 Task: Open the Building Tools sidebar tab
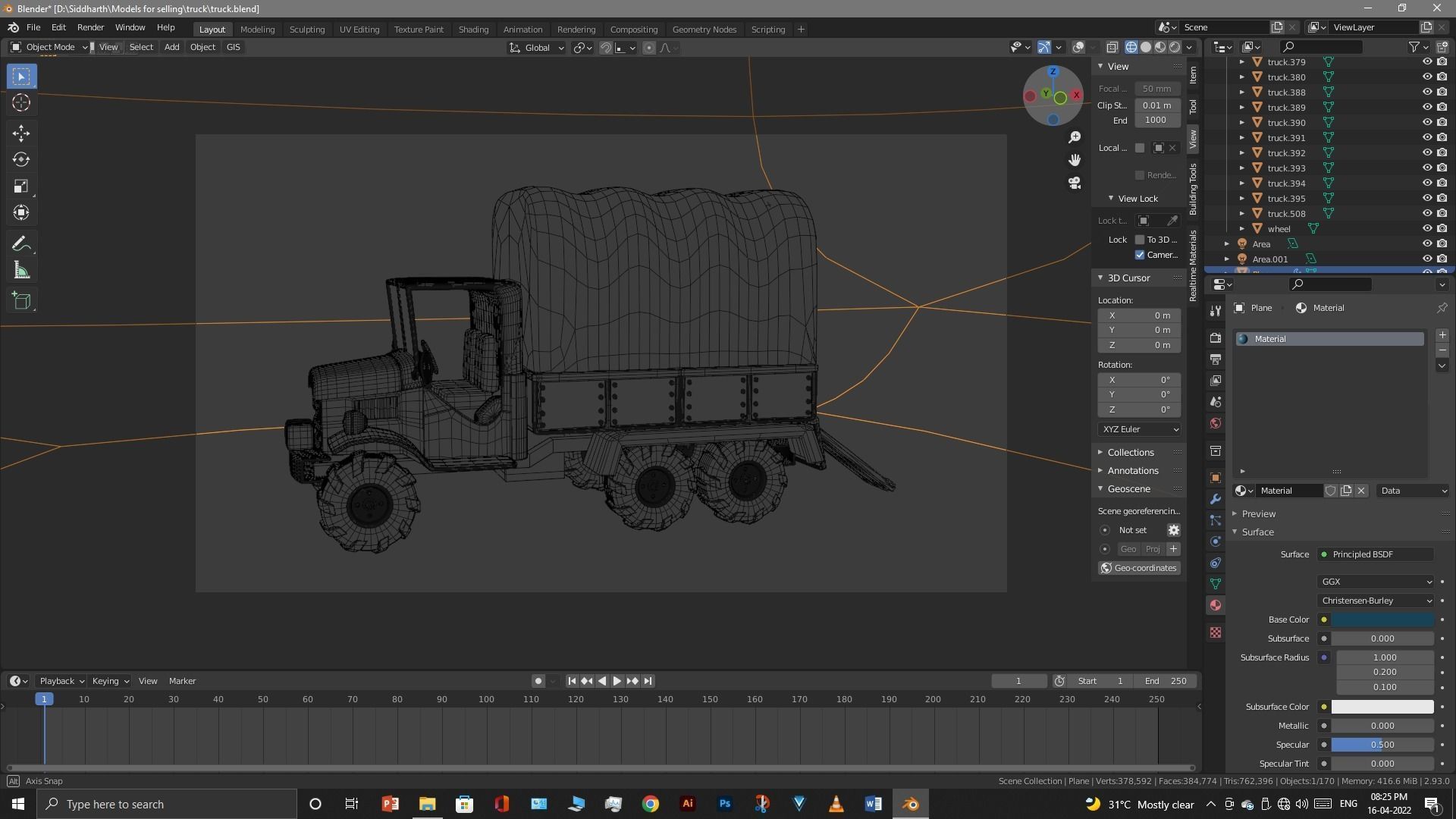(1193, 189)
